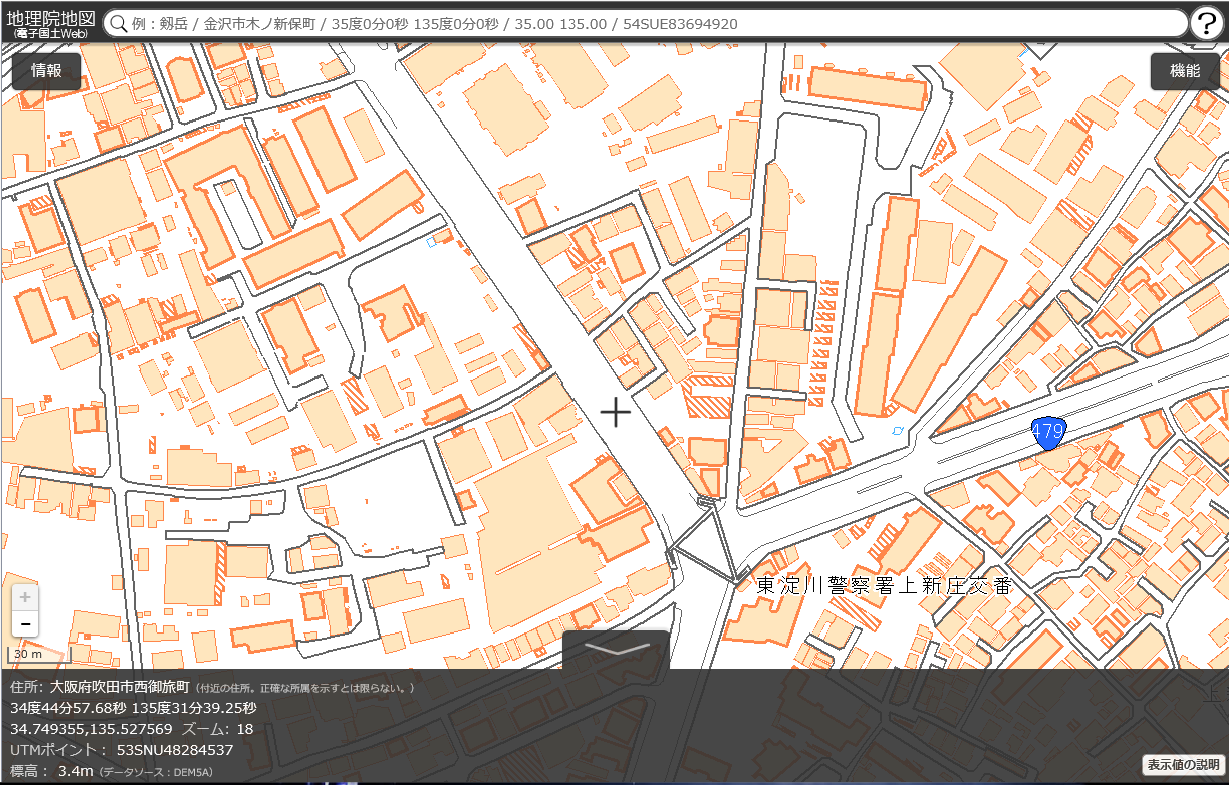The image size is (1229, 785).
Task: Click the UTM point value 53SNU48284537
Action: (x=175, y=749)
